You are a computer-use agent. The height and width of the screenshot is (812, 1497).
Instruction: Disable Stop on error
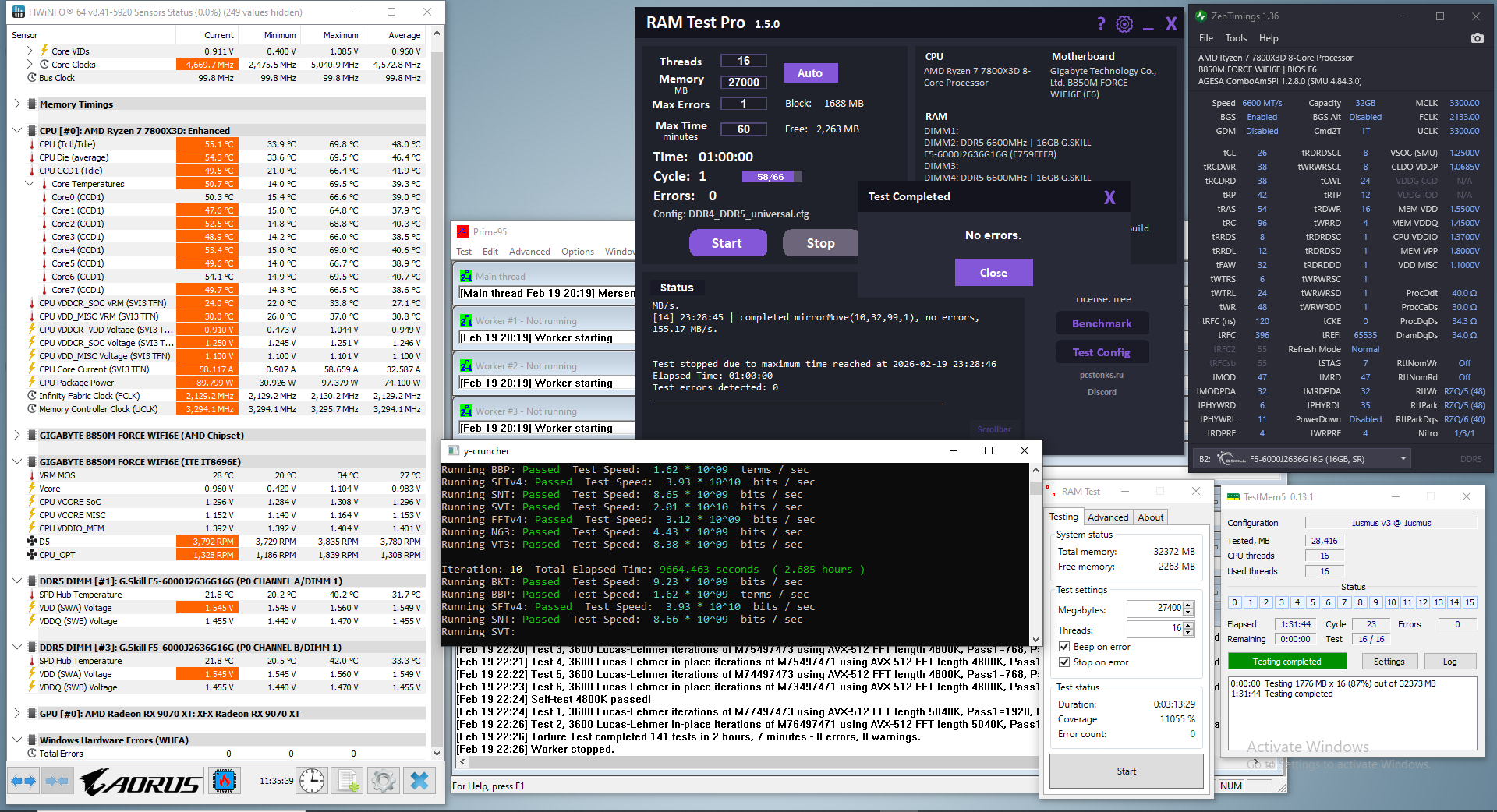[x=1064, y=662]
